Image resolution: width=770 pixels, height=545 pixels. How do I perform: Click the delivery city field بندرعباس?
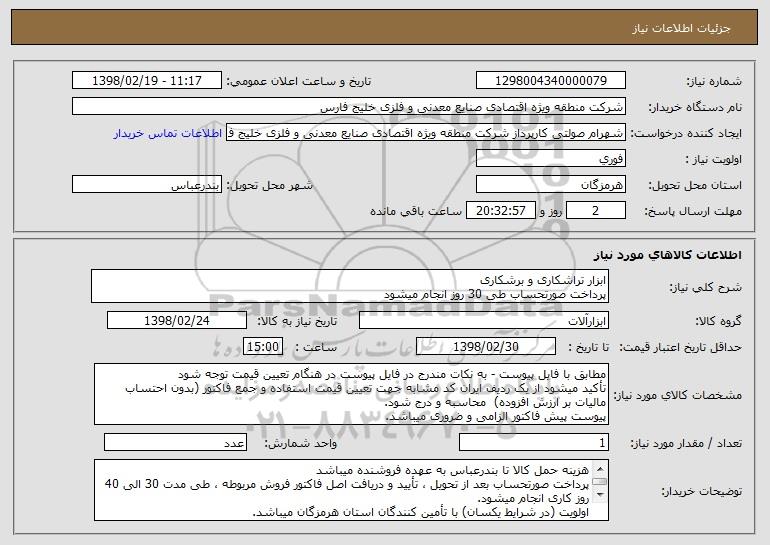point(147,185)
